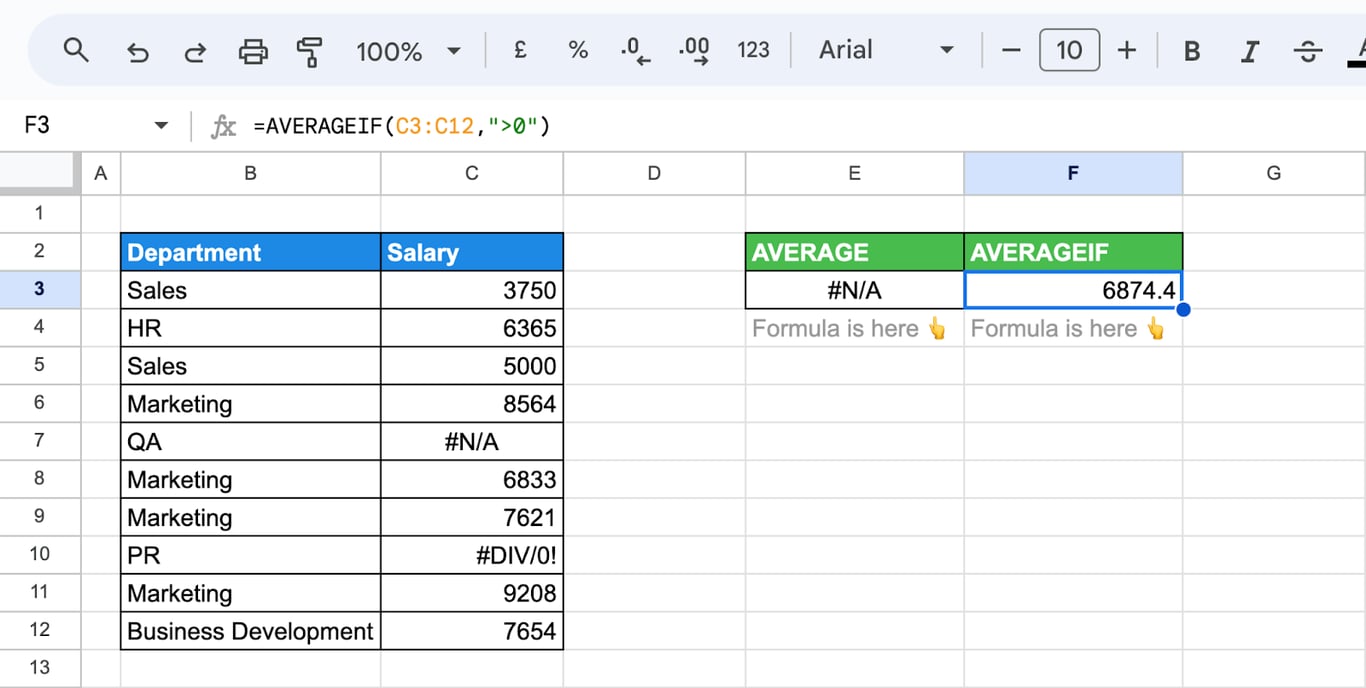Viewport: 1366px width, 688px height.
Task: Open the name box dropdown arrow
Action: pyautogui.click(x=161, y=126)
